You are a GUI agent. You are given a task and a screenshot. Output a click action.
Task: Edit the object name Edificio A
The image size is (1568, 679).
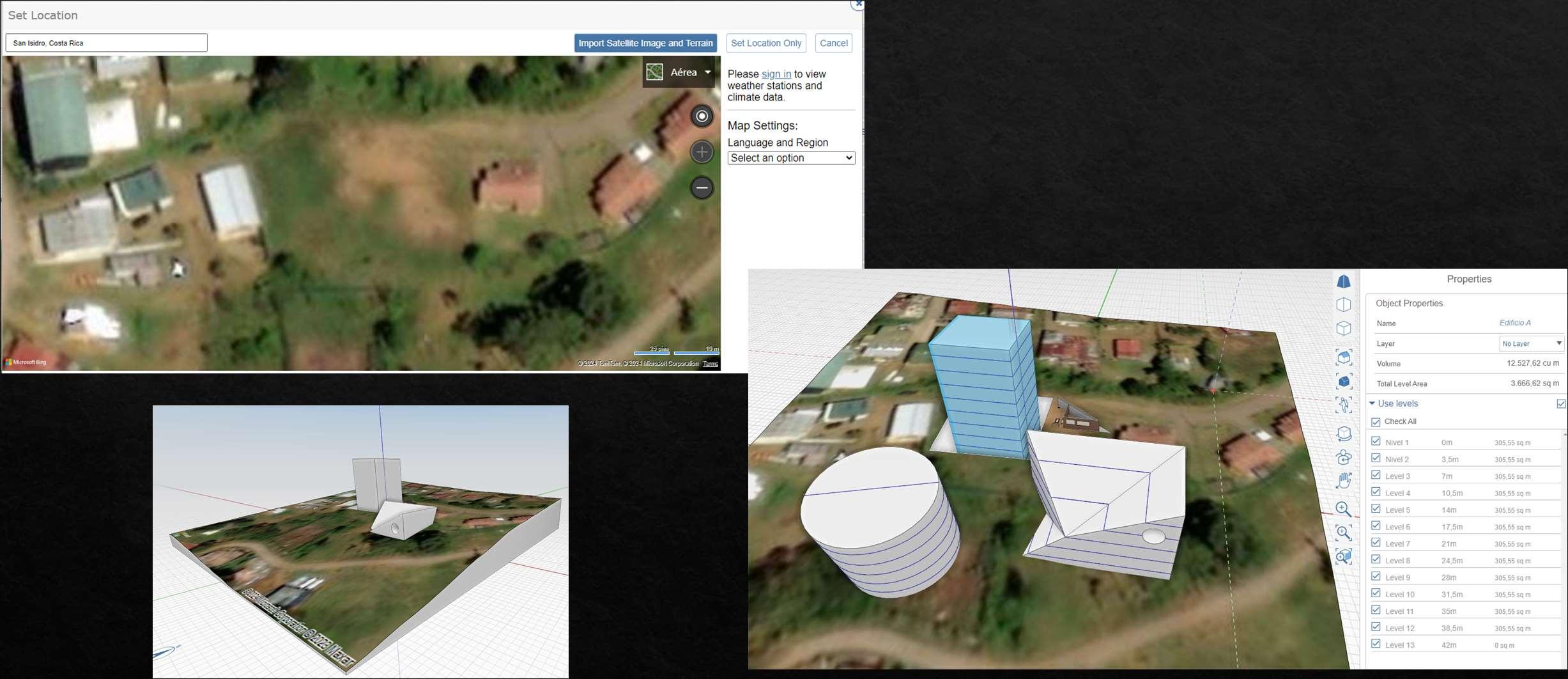click(1515, 323)
